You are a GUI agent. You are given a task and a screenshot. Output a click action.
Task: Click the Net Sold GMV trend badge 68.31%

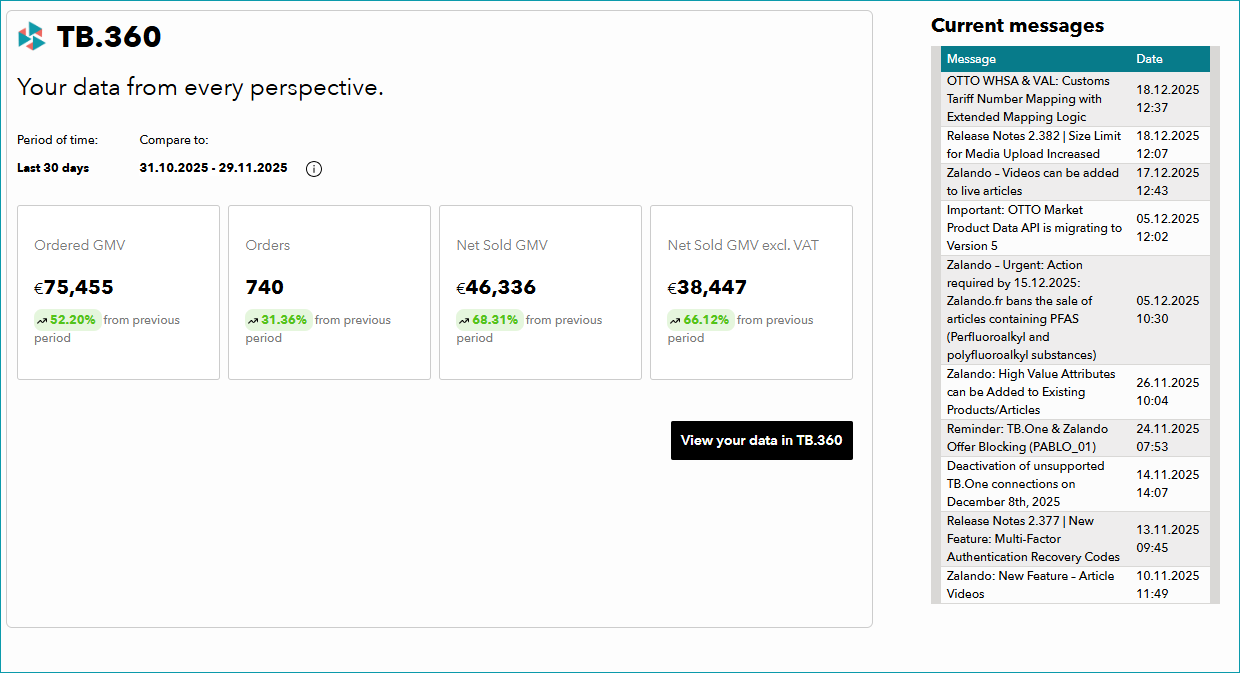tap(490, 320)
